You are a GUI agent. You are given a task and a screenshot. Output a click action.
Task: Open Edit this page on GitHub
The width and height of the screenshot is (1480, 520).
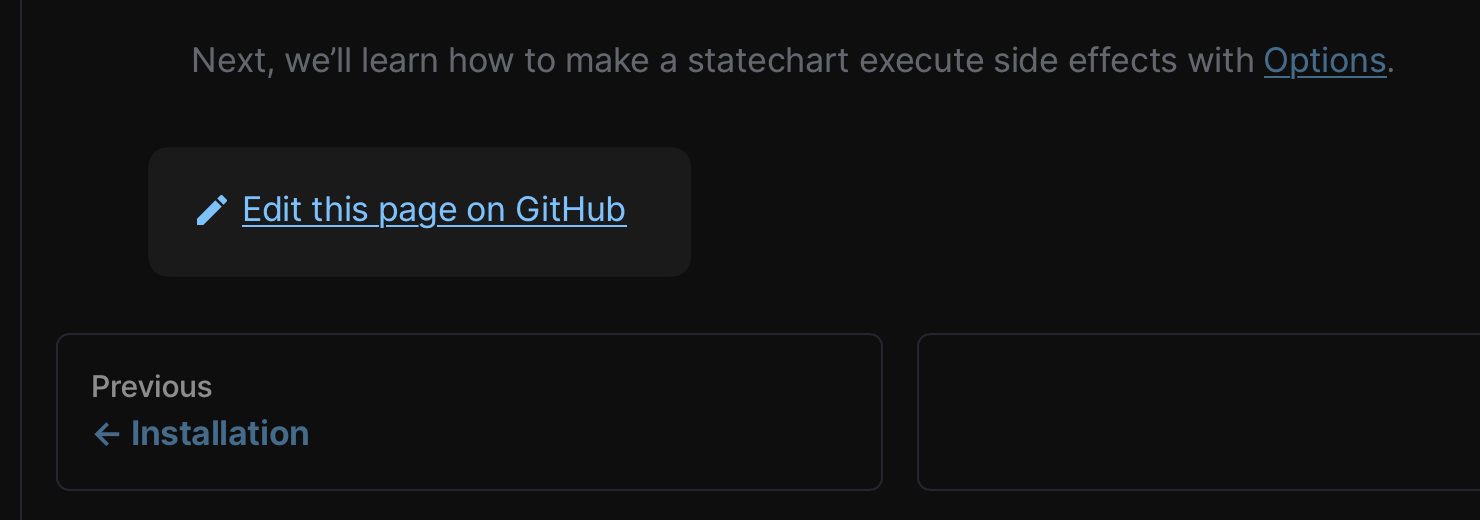pos(434,210)
